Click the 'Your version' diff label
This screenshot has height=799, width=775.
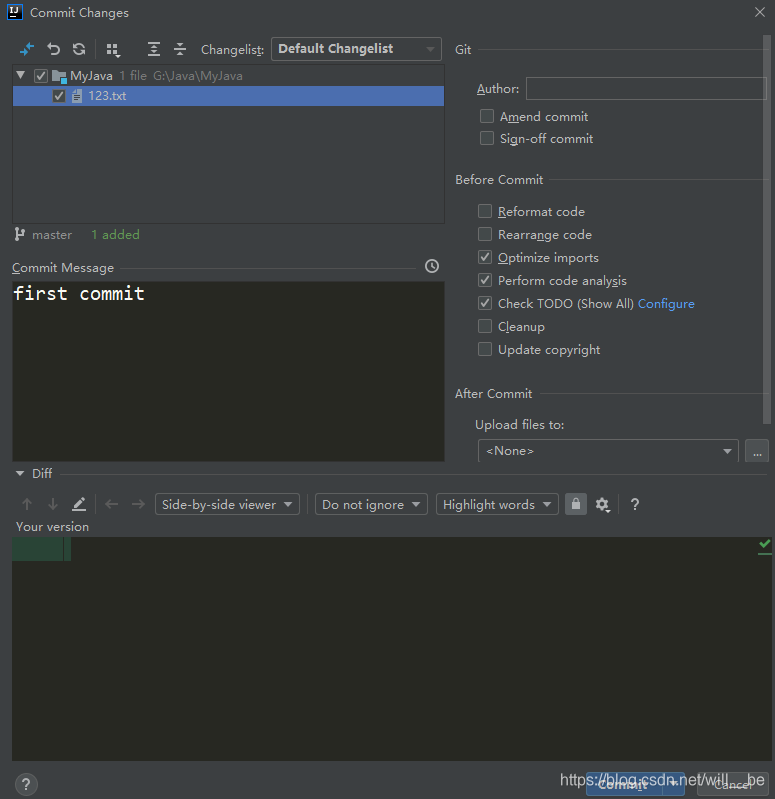52,526
